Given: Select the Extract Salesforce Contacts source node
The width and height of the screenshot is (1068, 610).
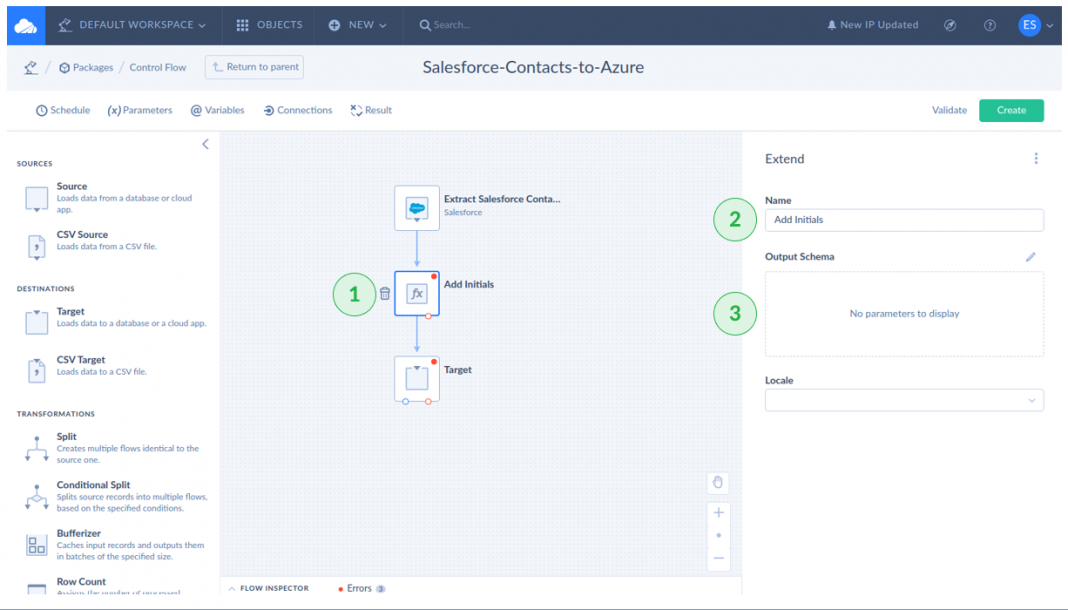Looking at the screenshot, I should click(417, 208).
